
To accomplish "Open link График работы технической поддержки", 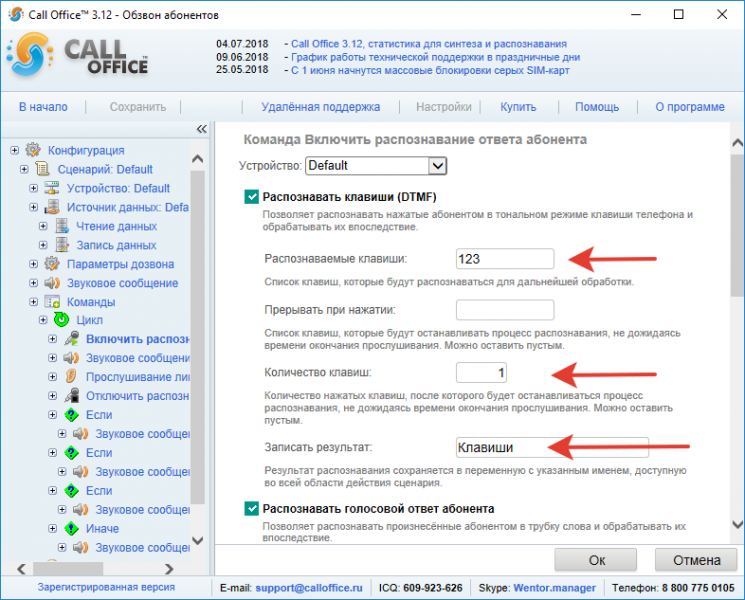I will (436, 57).
